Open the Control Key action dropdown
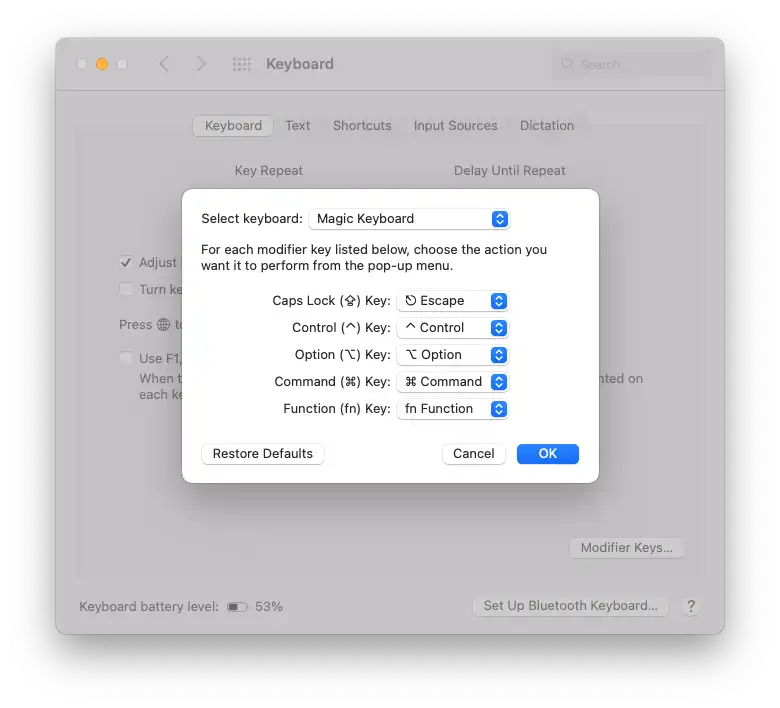This screenshot has width=780, height=708. [452, 327]
